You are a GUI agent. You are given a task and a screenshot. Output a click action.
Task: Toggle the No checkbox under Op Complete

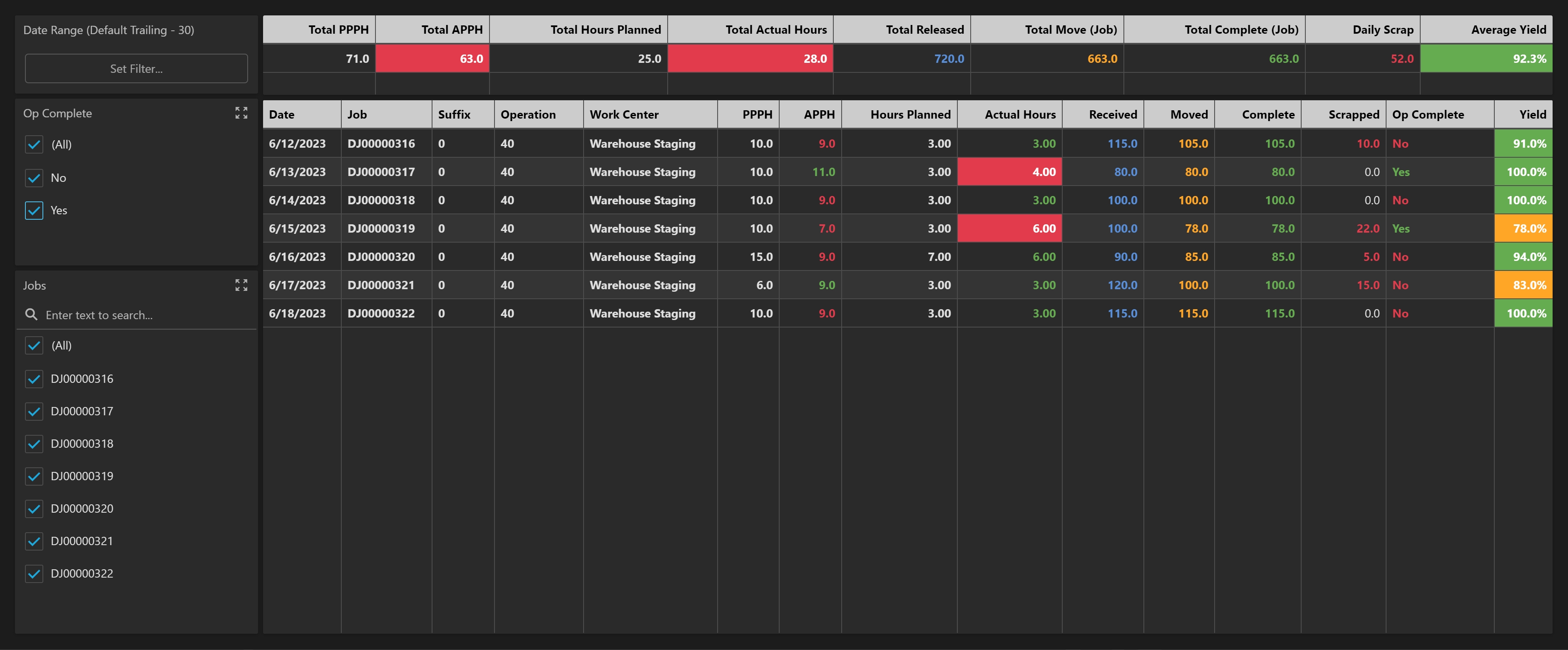coord(34,178)
